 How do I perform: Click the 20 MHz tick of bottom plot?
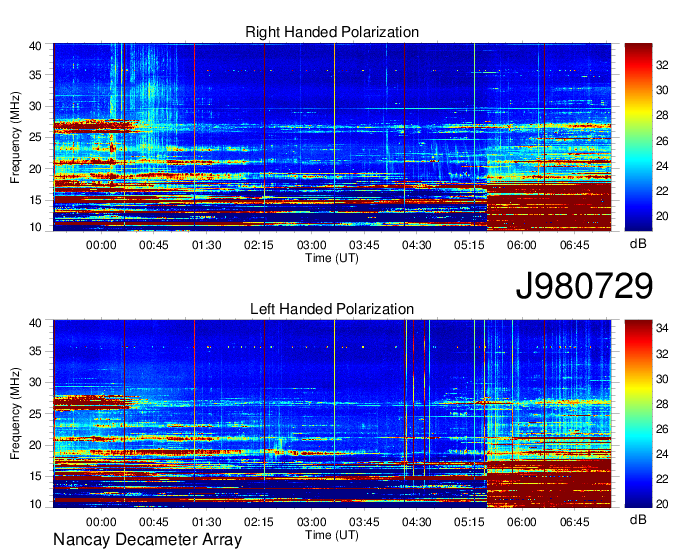[x=35, y=445]
